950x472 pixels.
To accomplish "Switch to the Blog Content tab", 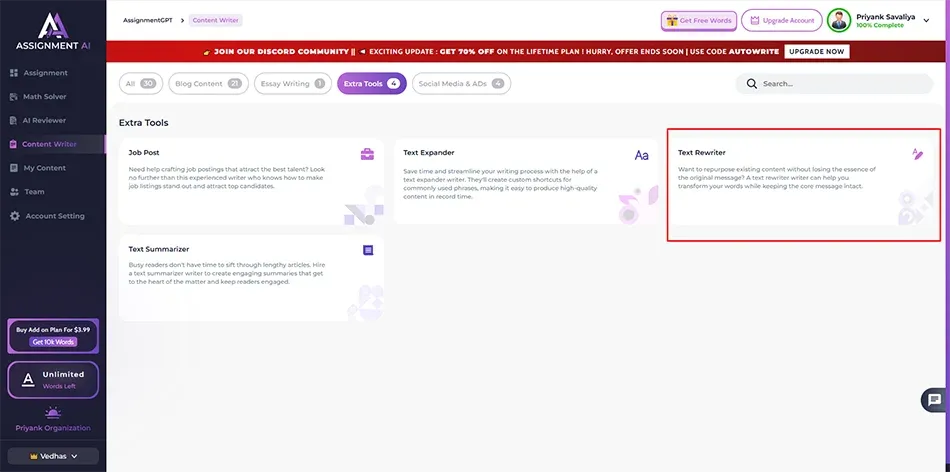I will pyautogui.click(x=206, y=84).
